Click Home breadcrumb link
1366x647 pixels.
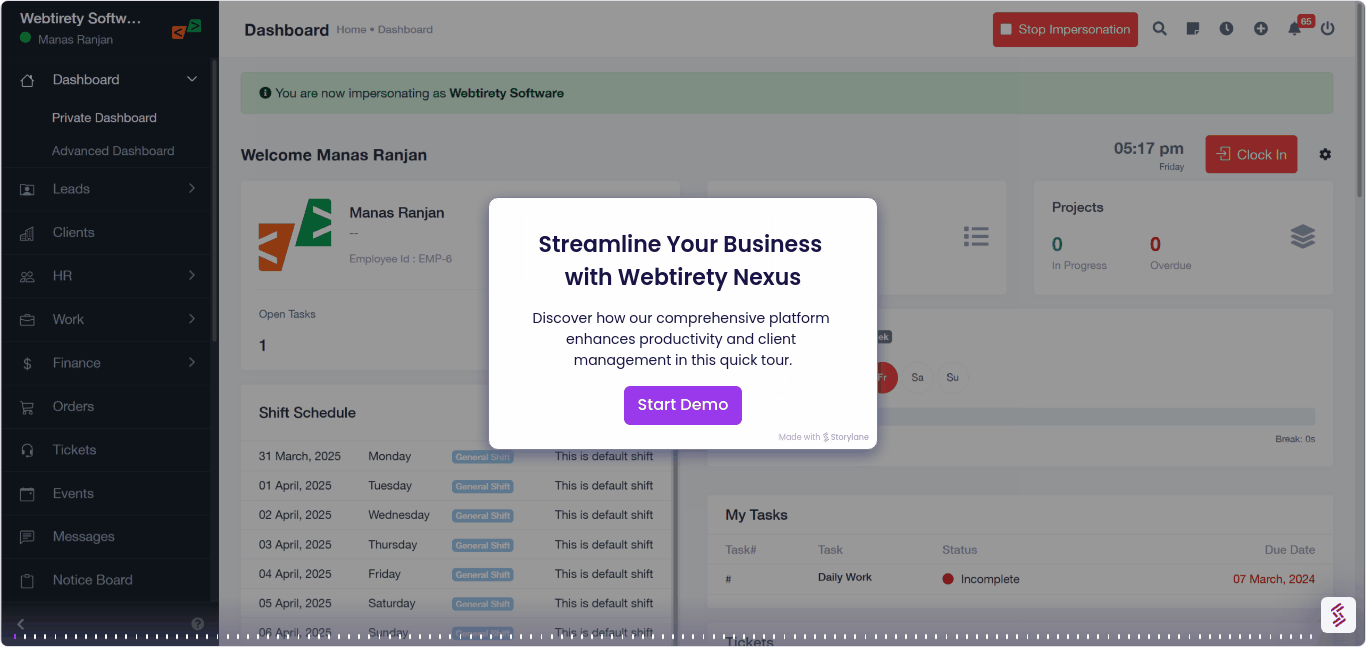[x=351, y=30]
